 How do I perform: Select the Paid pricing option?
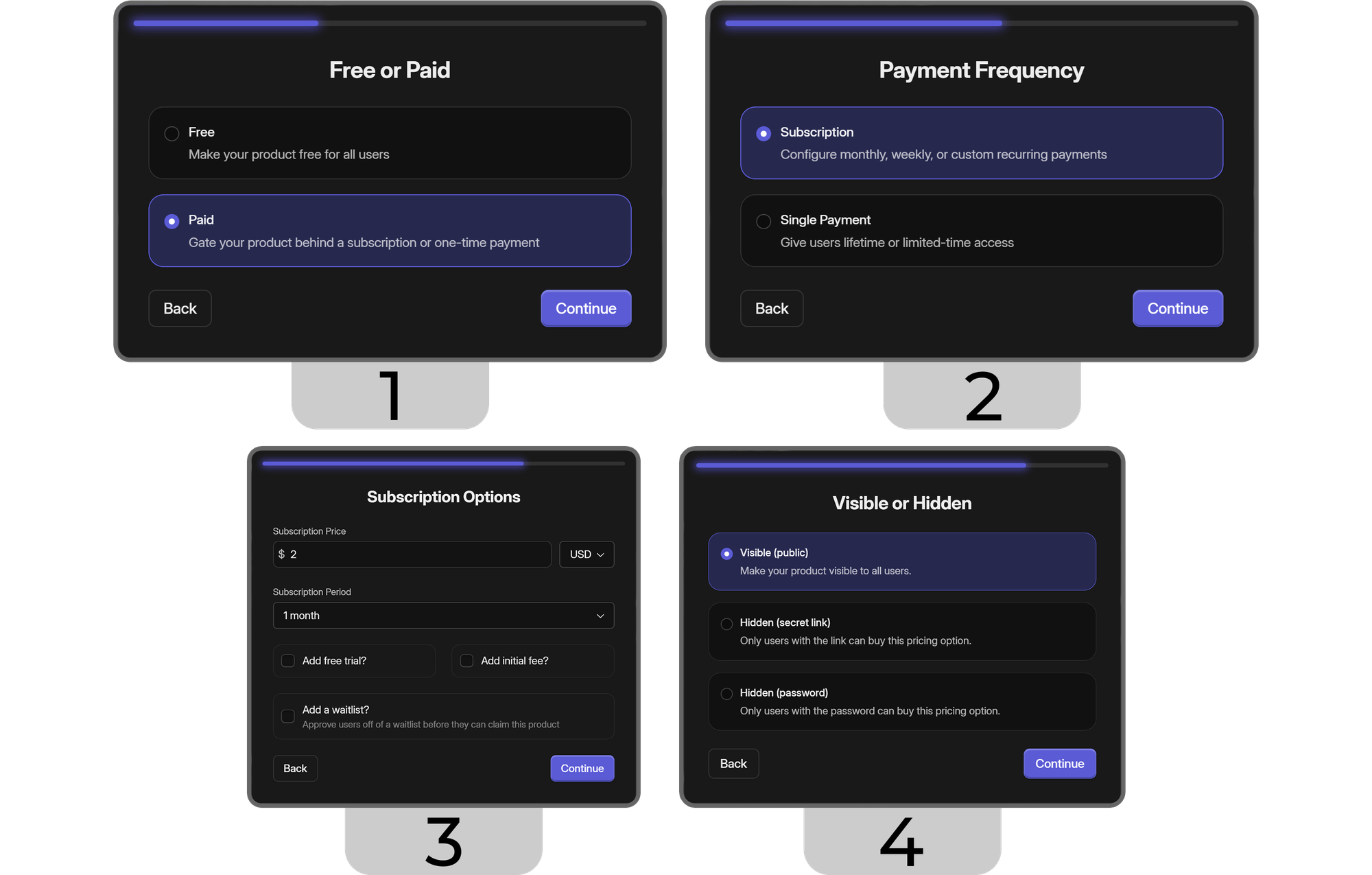[x=171, y=219]
